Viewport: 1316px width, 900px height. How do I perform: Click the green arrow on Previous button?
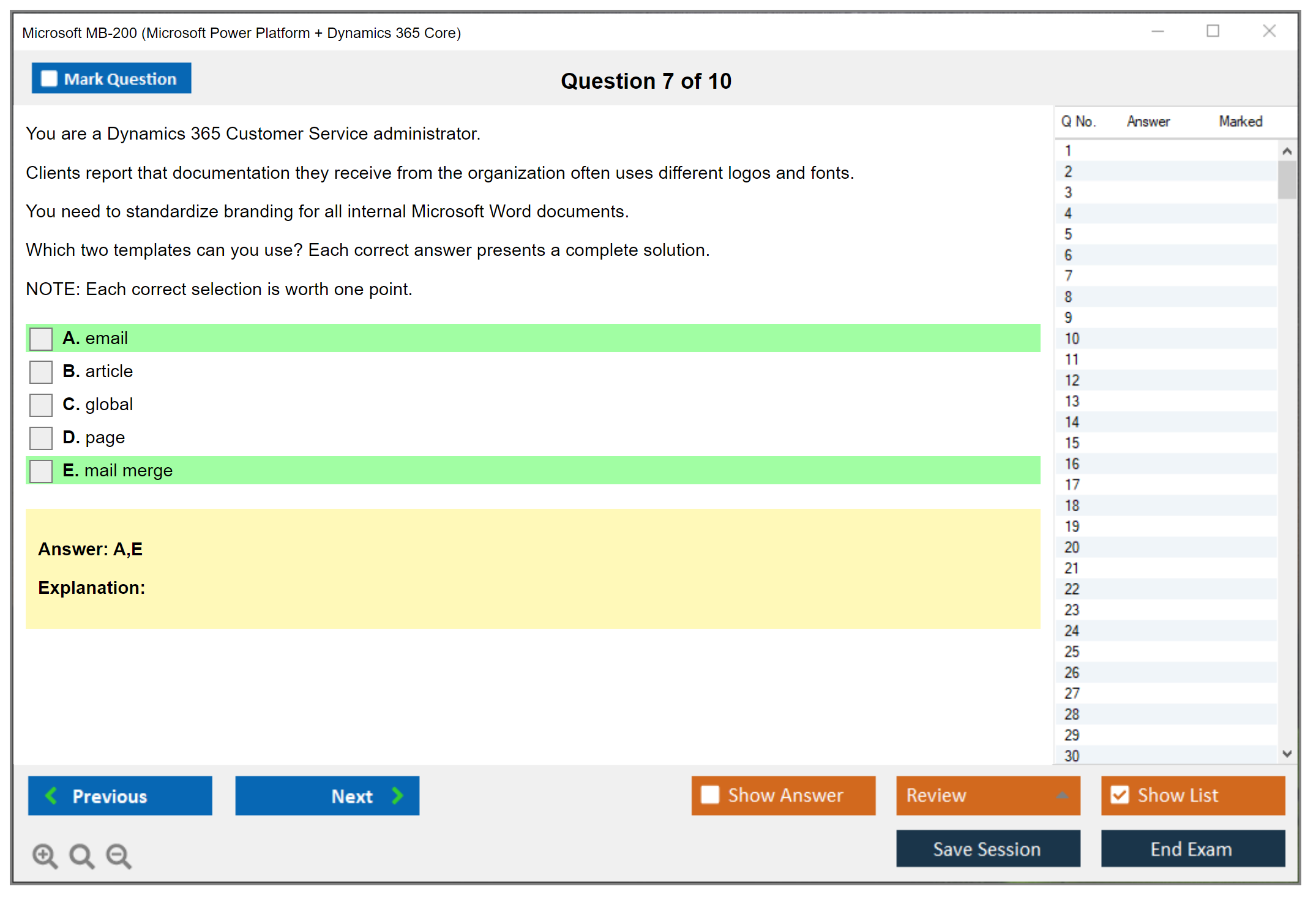tap(51, 795)
